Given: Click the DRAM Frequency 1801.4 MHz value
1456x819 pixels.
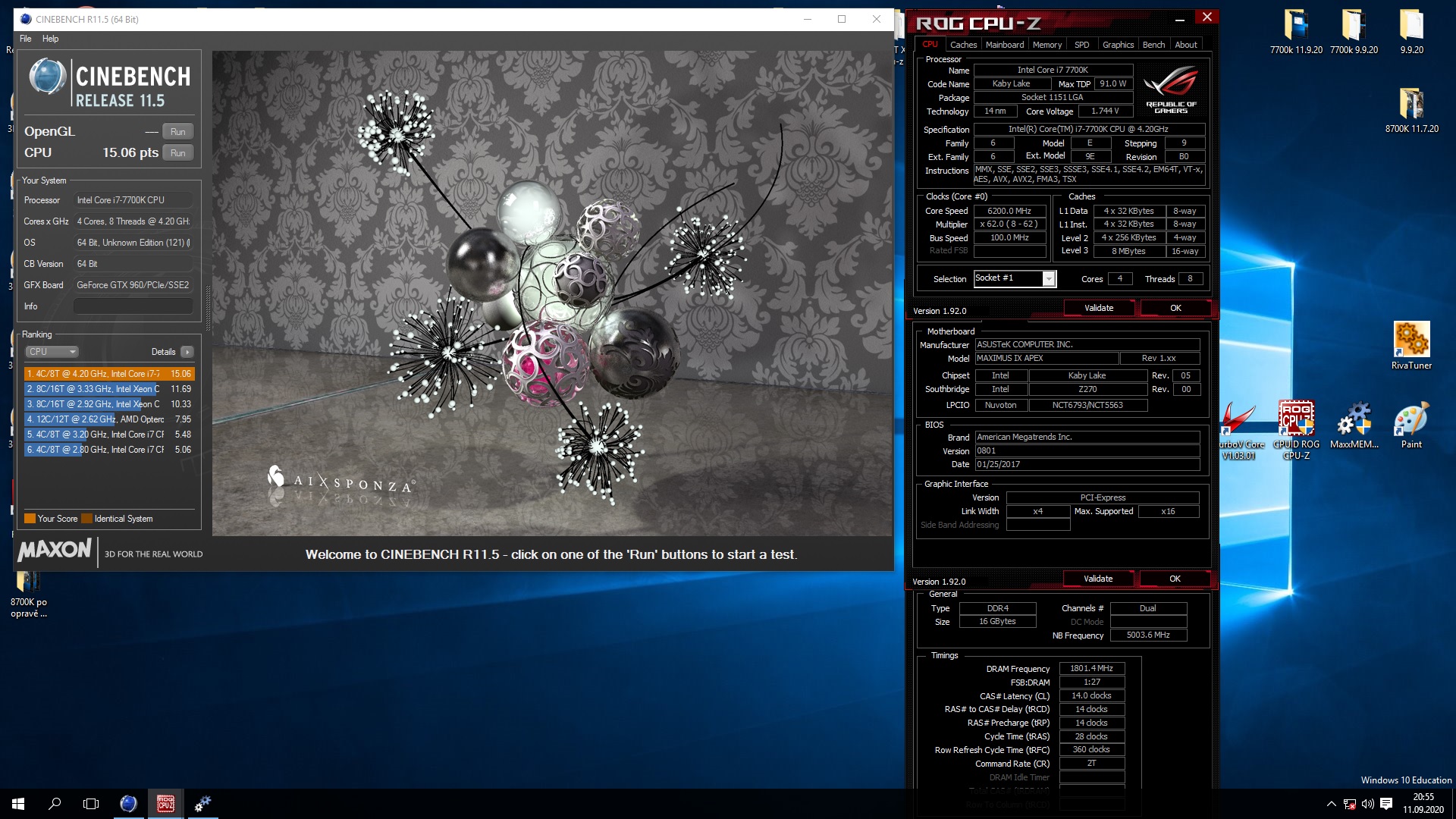Looking at the screenshot, I should (1091, 668).
